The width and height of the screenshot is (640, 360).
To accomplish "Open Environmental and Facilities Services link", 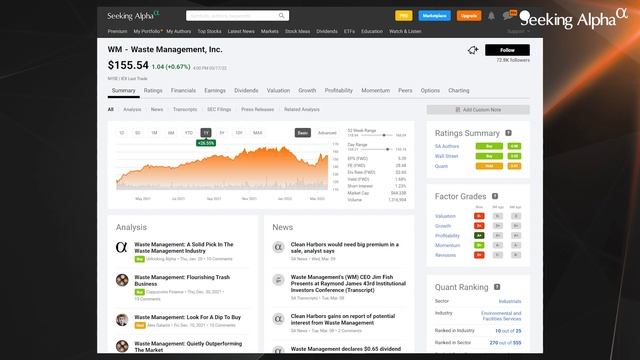I will point(501,316).
